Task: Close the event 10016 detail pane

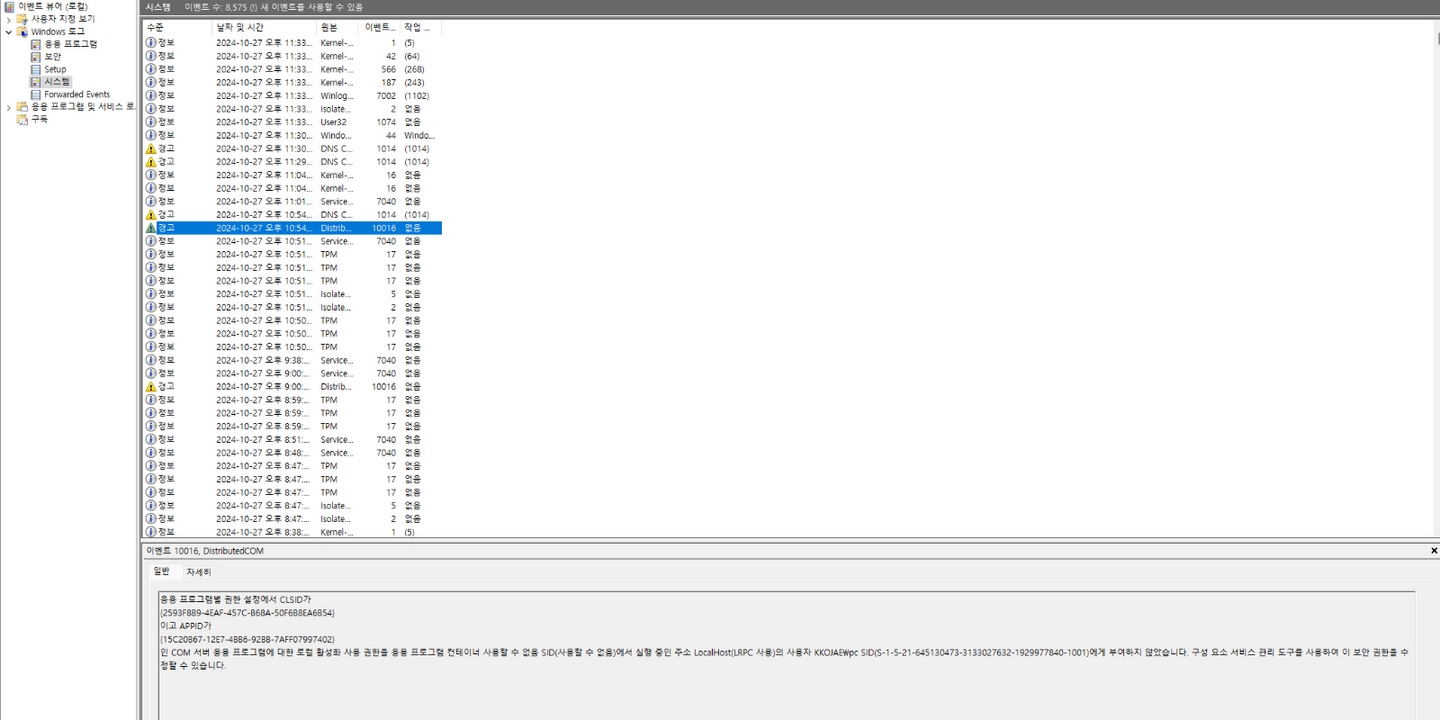Action: 1434,551
